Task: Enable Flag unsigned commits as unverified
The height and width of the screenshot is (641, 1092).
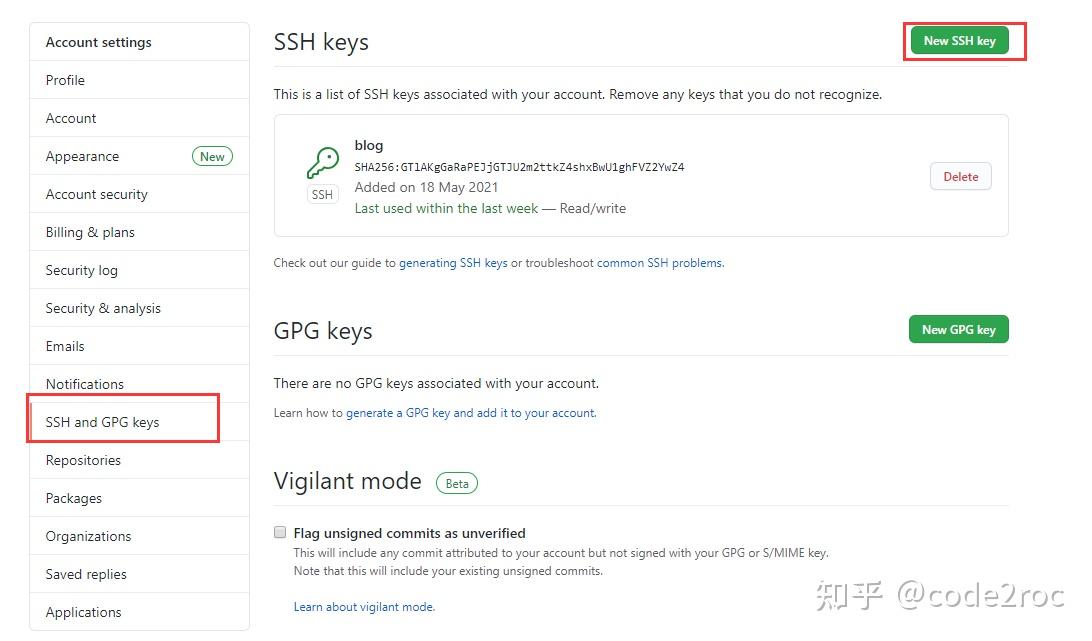Action: 280,531
